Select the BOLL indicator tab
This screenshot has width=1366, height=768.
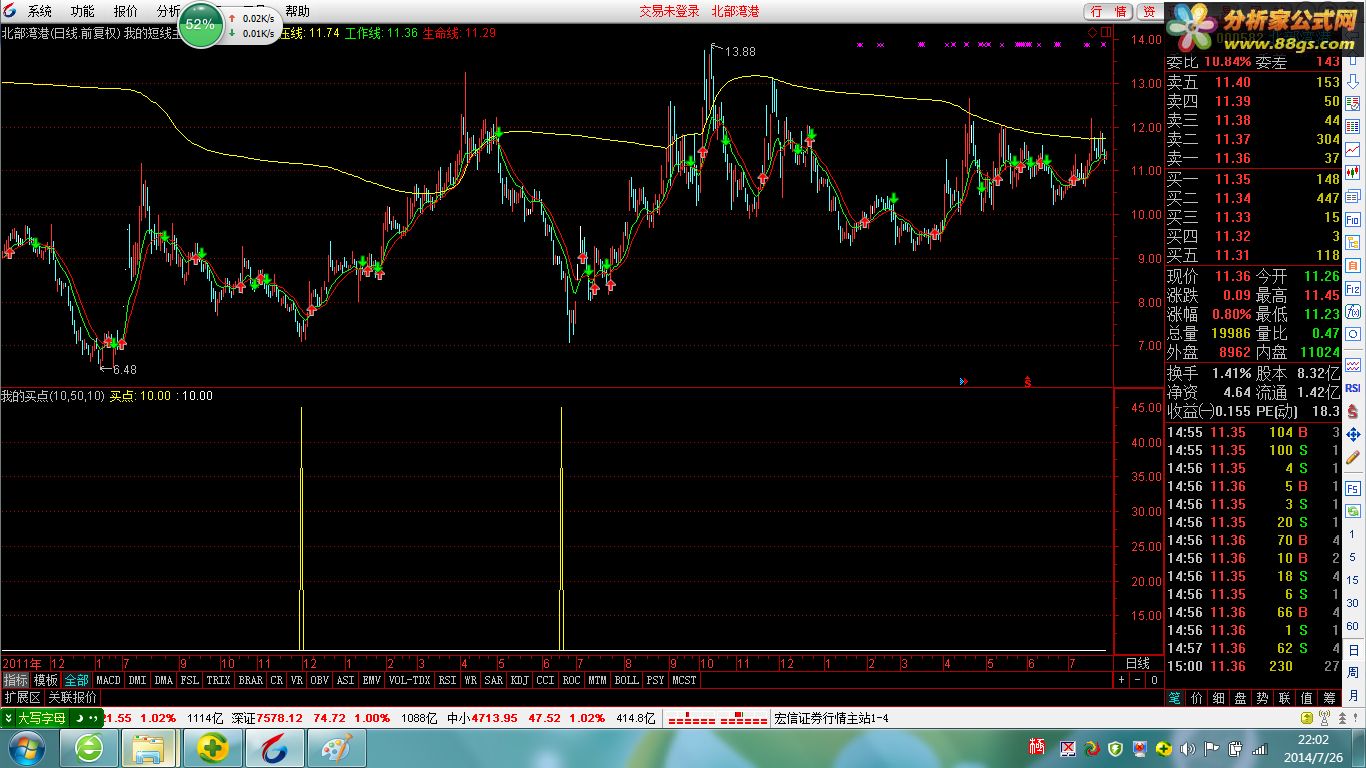click(626, 680)
